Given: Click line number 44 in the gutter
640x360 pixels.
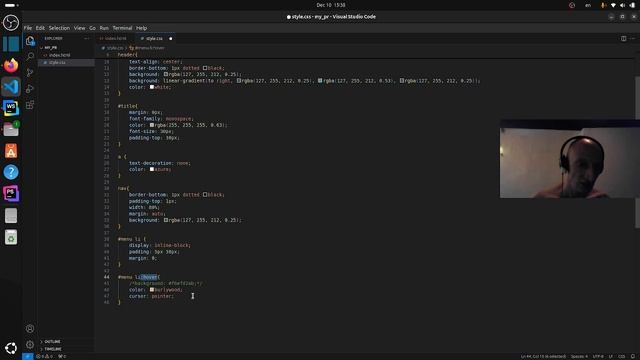Looking at the screenshot, I should point(107,277).
